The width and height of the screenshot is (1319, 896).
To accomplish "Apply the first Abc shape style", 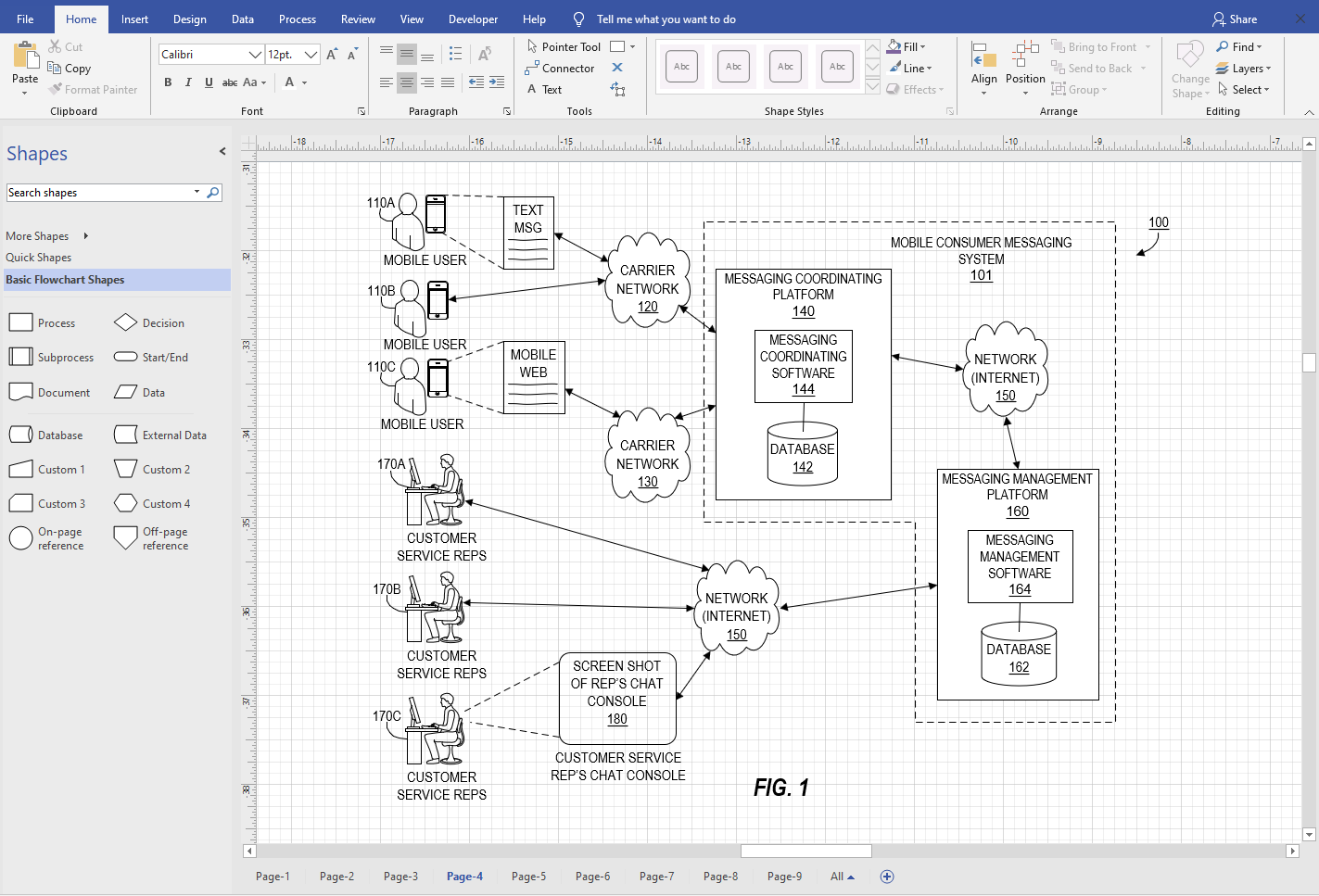I will (681, 67).
